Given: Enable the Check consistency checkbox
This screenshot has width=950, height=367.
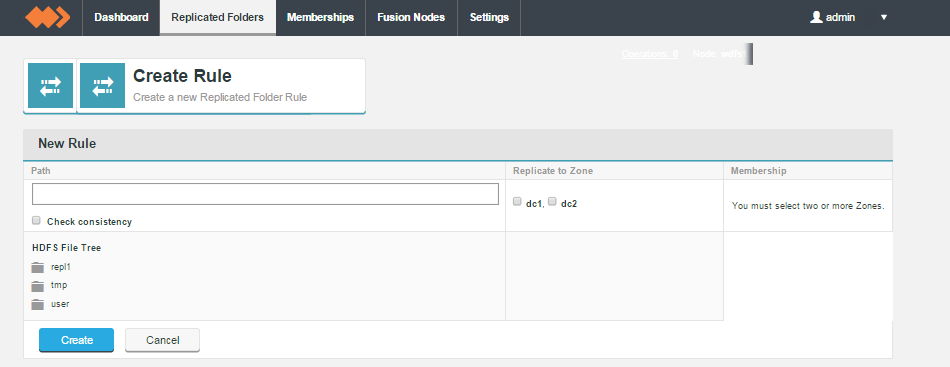Looking at the screenshot, I should [36, 220].
